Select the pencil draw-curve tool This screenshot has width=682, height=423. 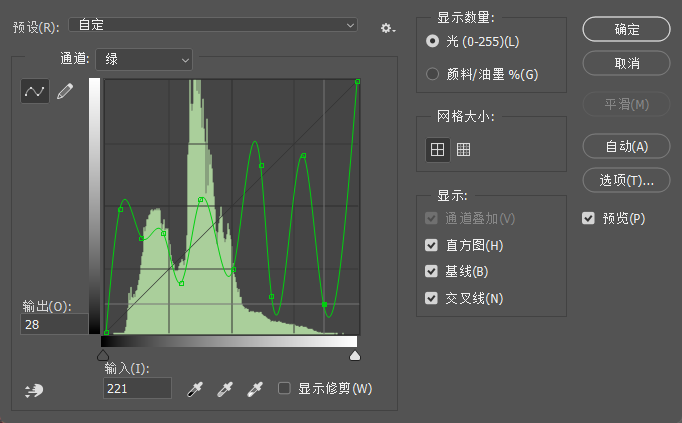point(65,91)
